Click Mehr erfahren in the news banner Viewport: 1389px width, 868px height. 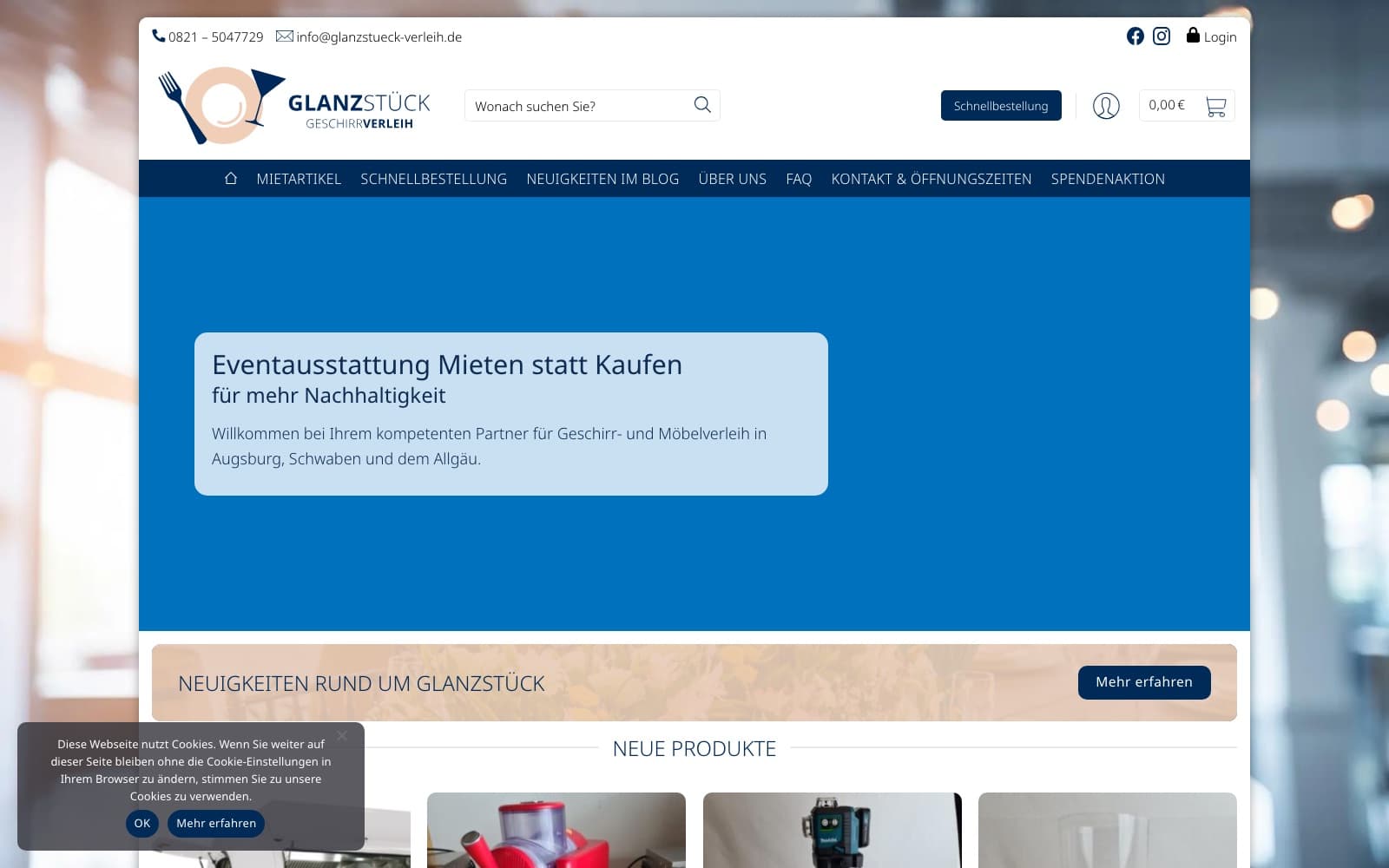1144,682
